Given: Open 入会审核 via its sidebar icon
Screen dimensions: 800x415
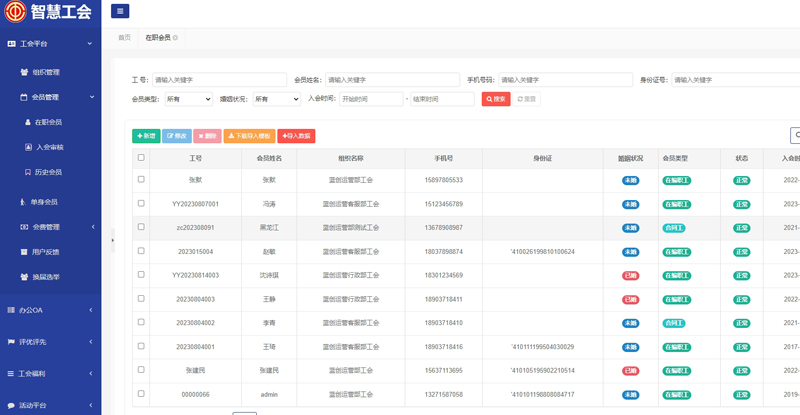Looking at the screenshot, I should [29, 147].
